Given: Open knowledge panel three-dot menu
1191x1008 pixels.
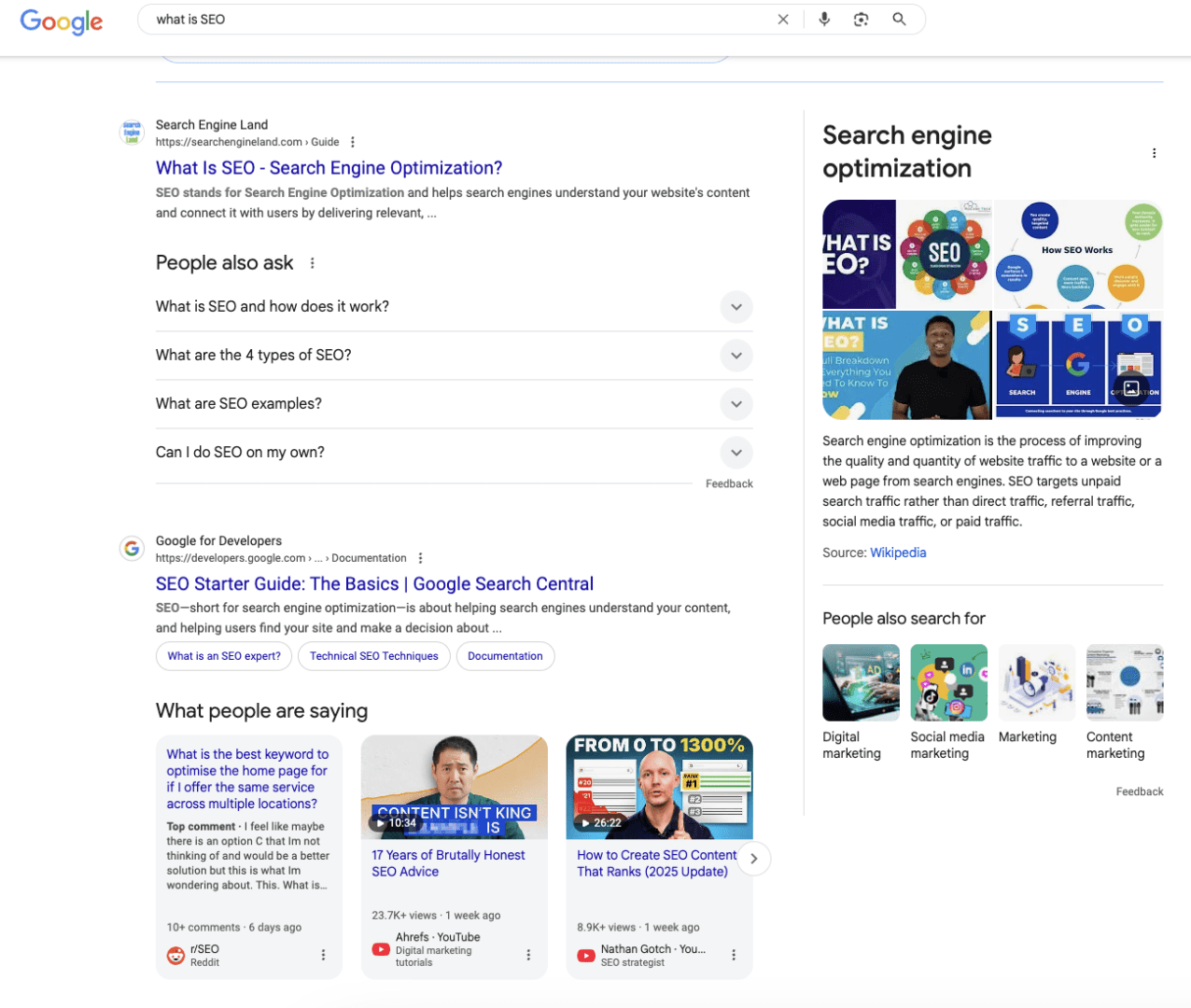Looking at the screenshot, I should click(x=1154, y=153).
